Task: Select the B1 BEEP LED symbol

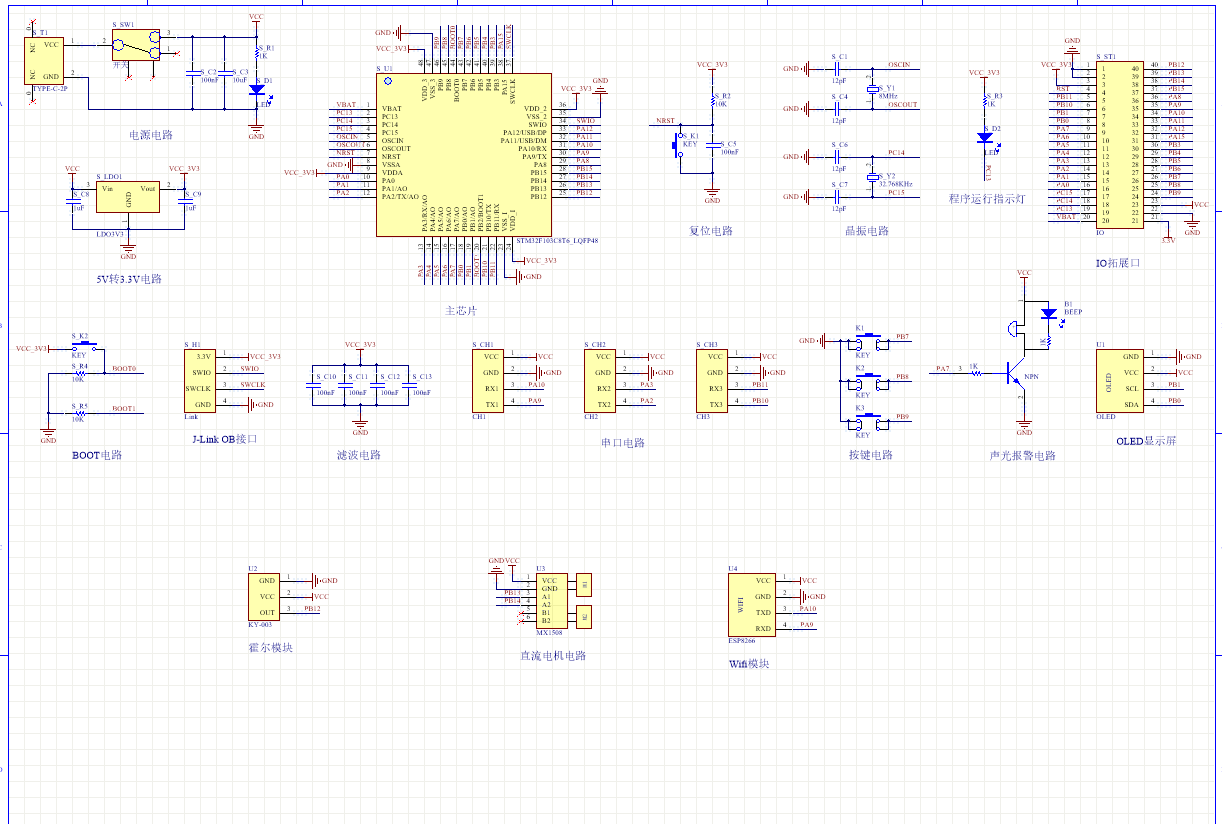Action: click(x=1047, y=313)
